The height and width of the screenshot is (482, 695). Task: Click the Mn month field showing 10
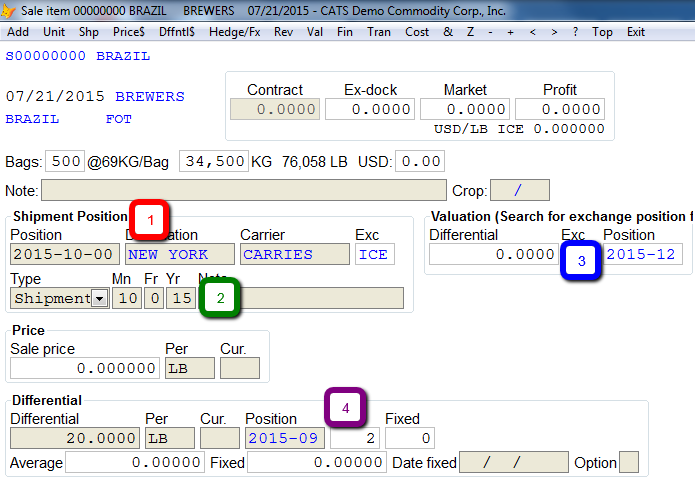pyautogui.click(x=127, y=298)
